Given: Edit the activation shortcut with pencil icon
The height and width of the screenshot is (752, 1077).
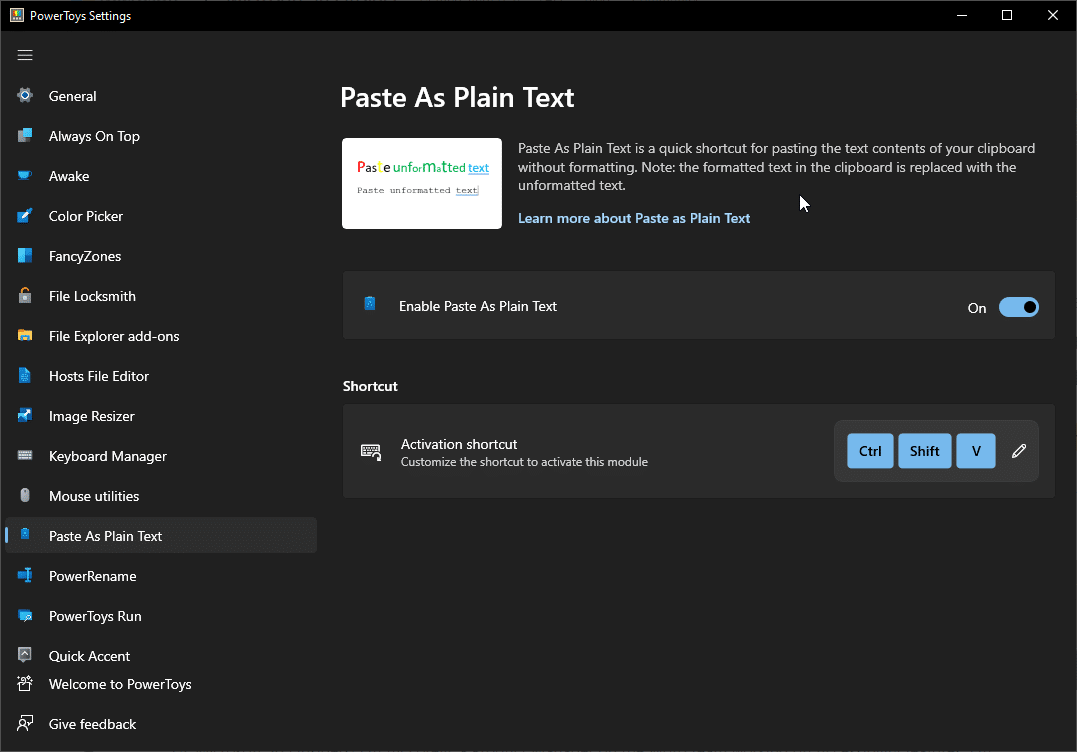Looking at the screenshot, I should tap(1019, 451).
